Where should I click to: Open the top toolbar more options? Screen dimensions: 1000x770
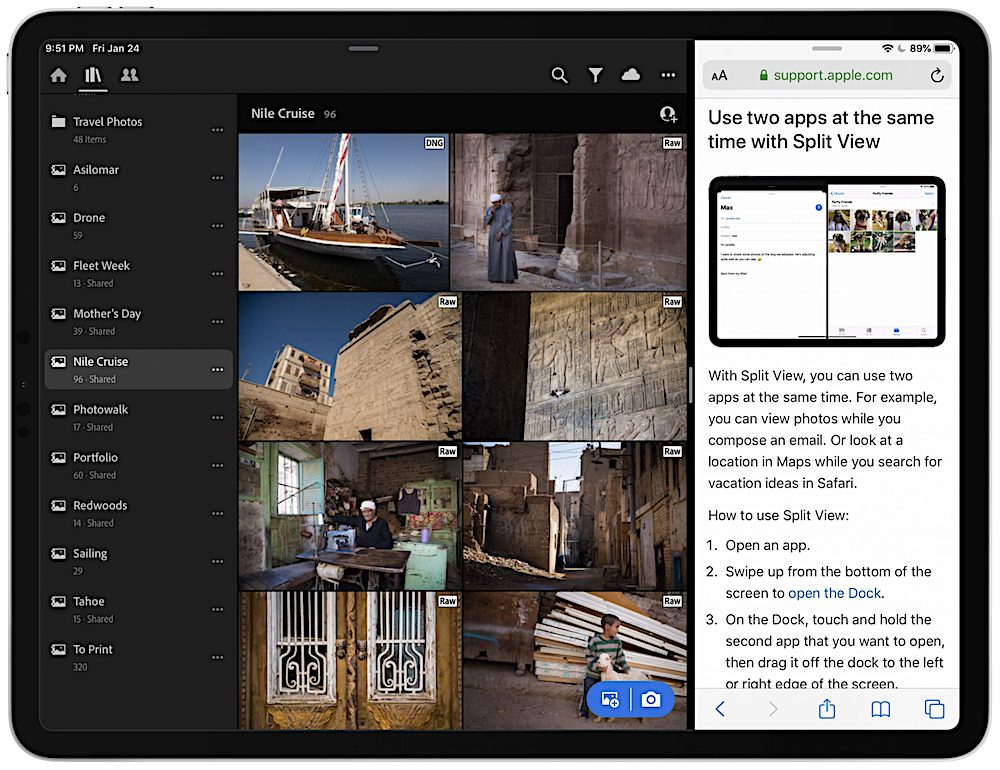pyautogui.click(x=668, y=75)
